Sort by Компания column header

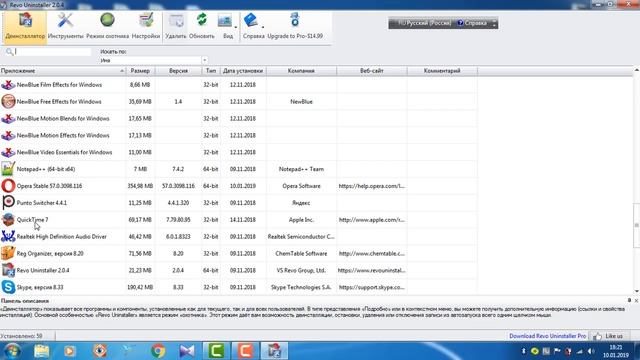tap(301, 71)
